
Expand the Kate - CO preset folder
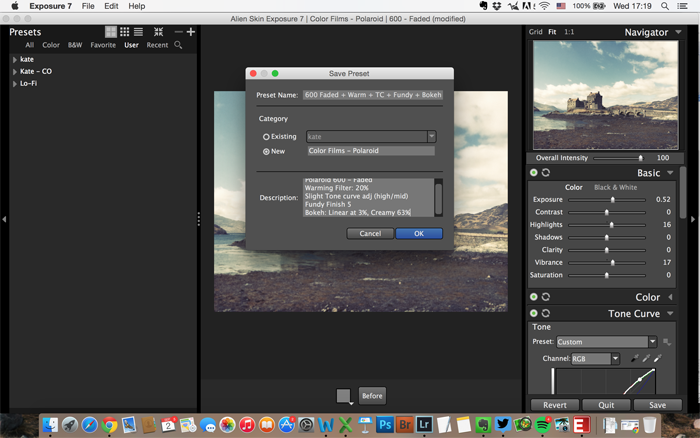coord(15,71)
